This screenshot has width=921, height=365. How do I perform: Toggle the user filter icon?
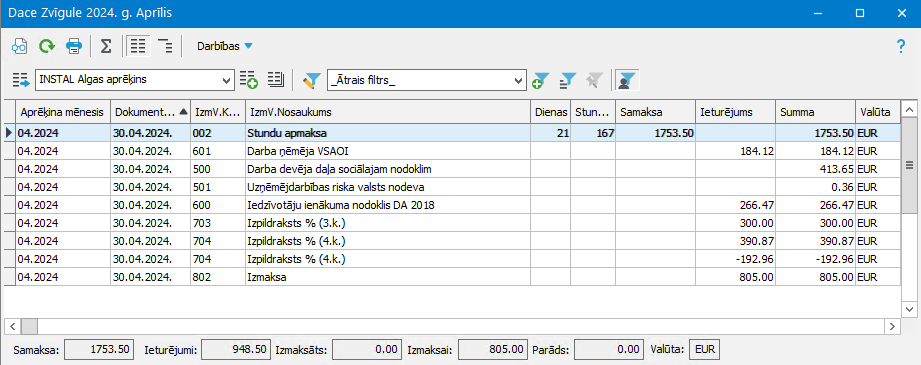[627, 81]
